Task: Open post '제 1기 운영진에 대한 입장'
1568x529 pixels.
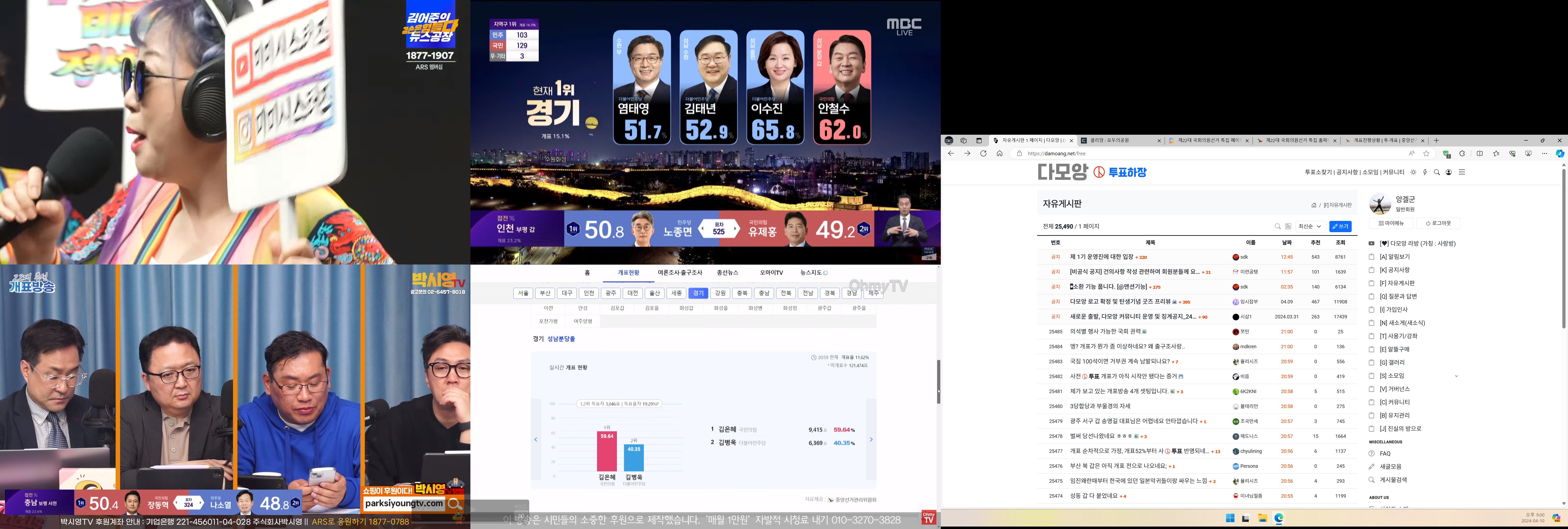Action: (x=1102, y=257)
